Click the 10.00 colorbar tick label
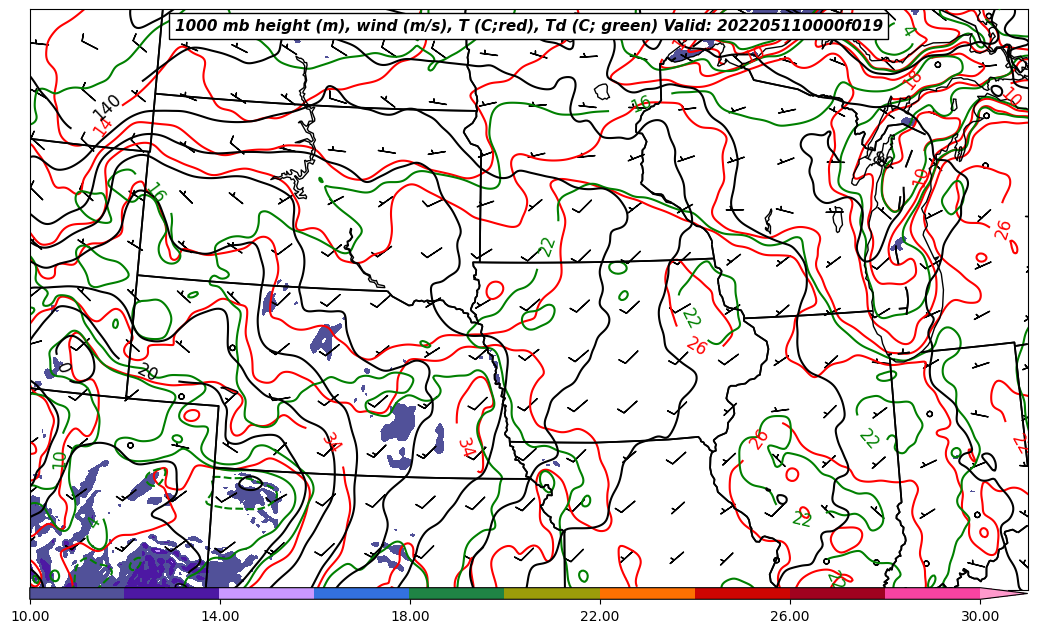1037x633 pixels. (x=30, y=616)
